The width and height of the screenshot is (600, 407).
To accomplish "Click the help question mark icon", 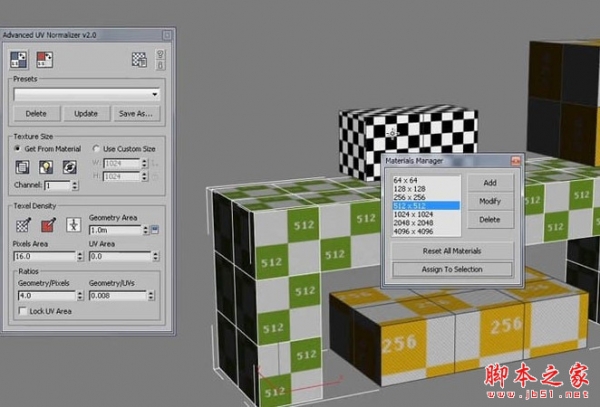I will pyautogui.click(x=161, y=54).
